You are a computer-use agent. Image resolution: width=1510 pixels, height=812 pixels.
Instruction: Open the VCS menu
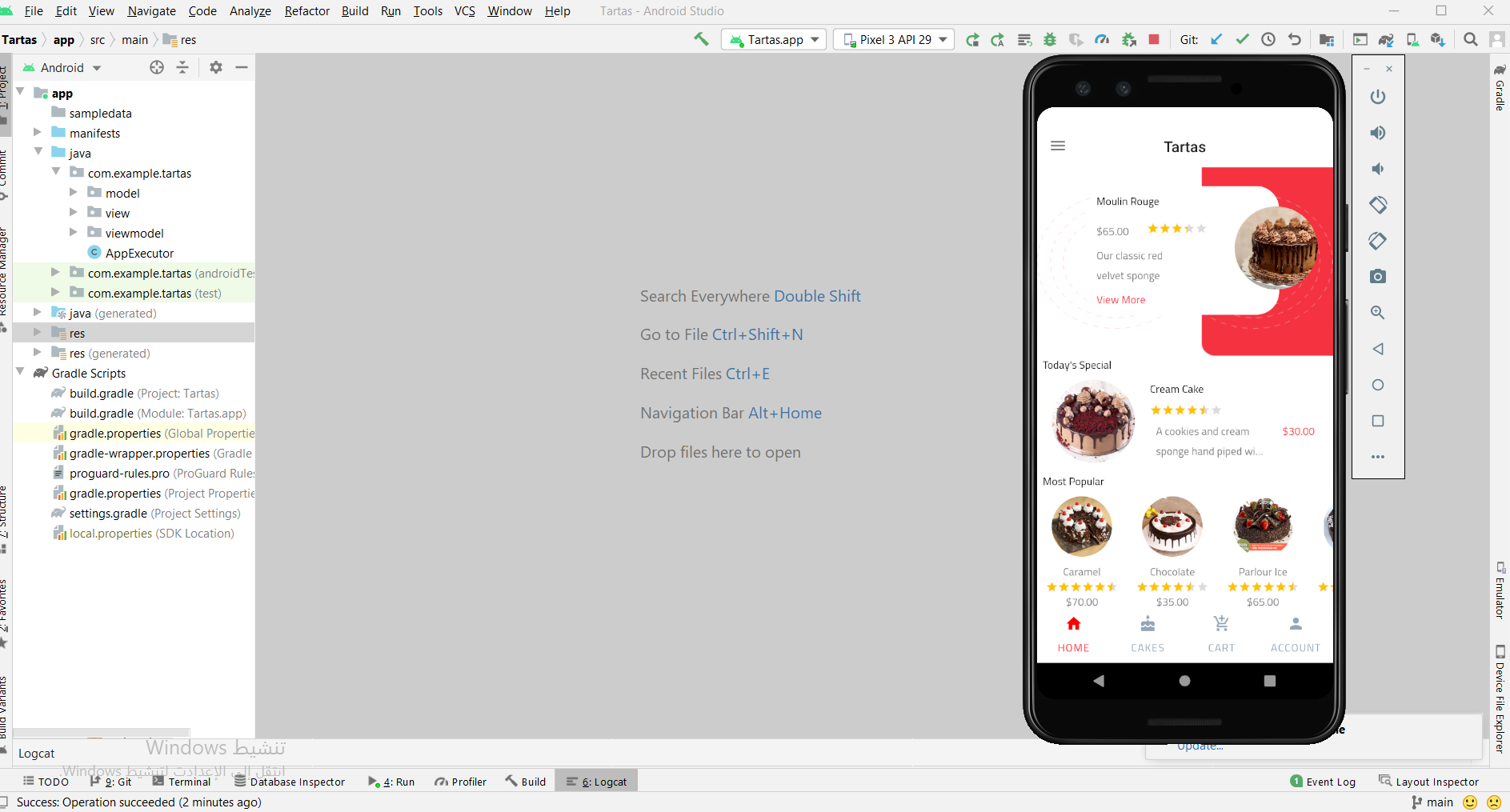pos(465,11)
